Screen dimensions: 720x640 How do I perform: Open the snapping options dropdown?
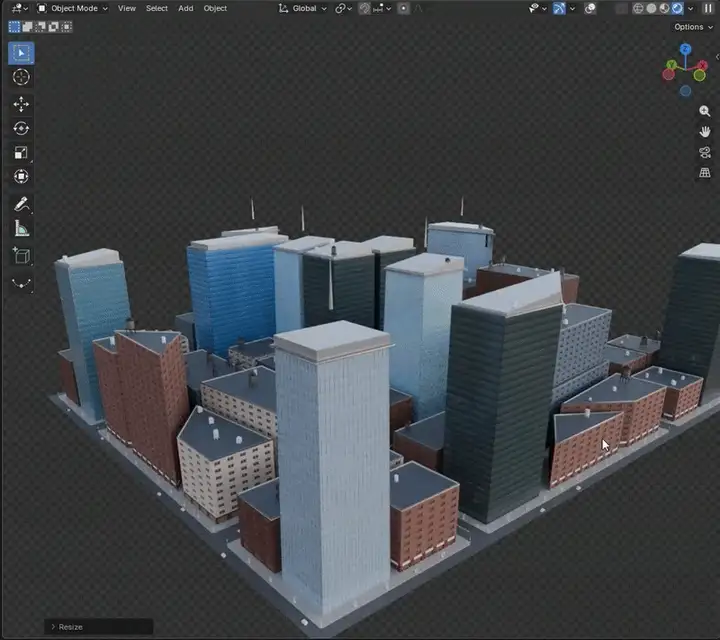[x=382, y=8]
